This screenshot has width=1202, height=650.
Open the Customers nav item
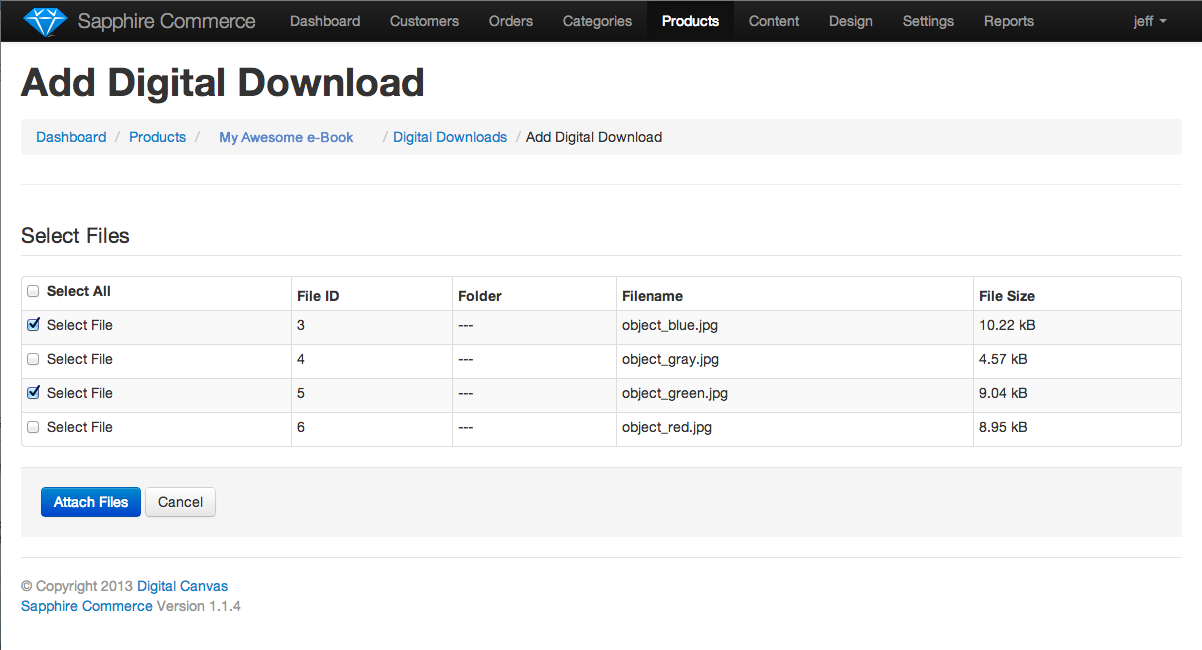point(424,21)
